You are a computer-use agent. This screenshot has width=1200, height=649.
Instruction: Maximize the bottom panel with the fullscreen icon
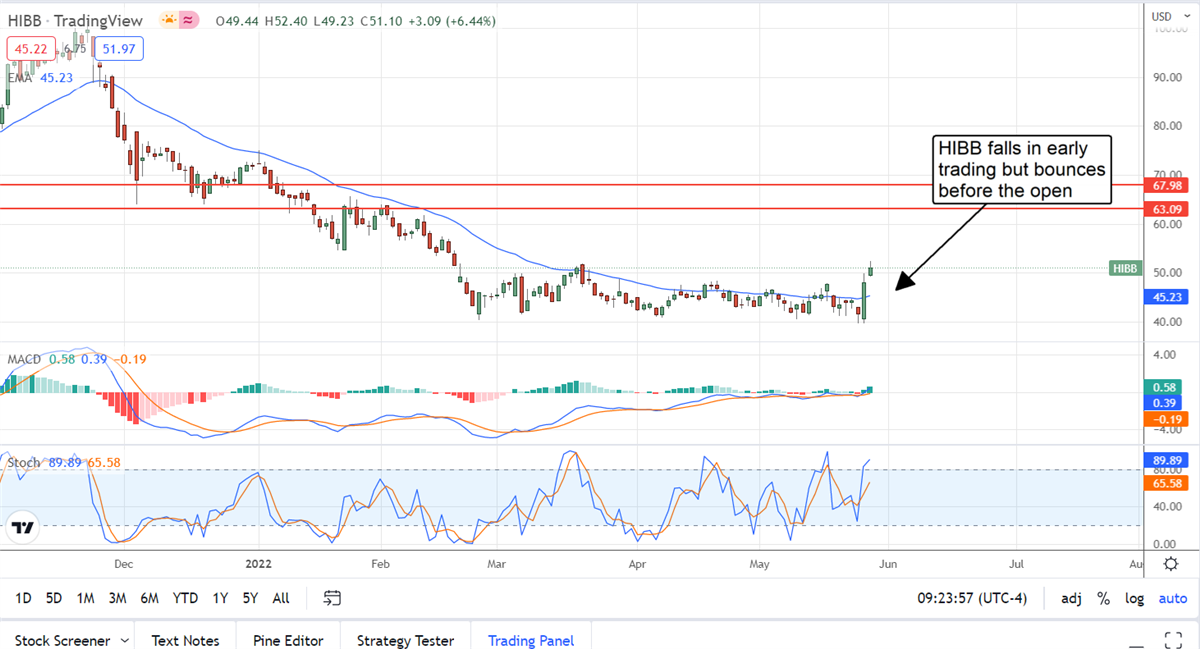coord(1176,638)
